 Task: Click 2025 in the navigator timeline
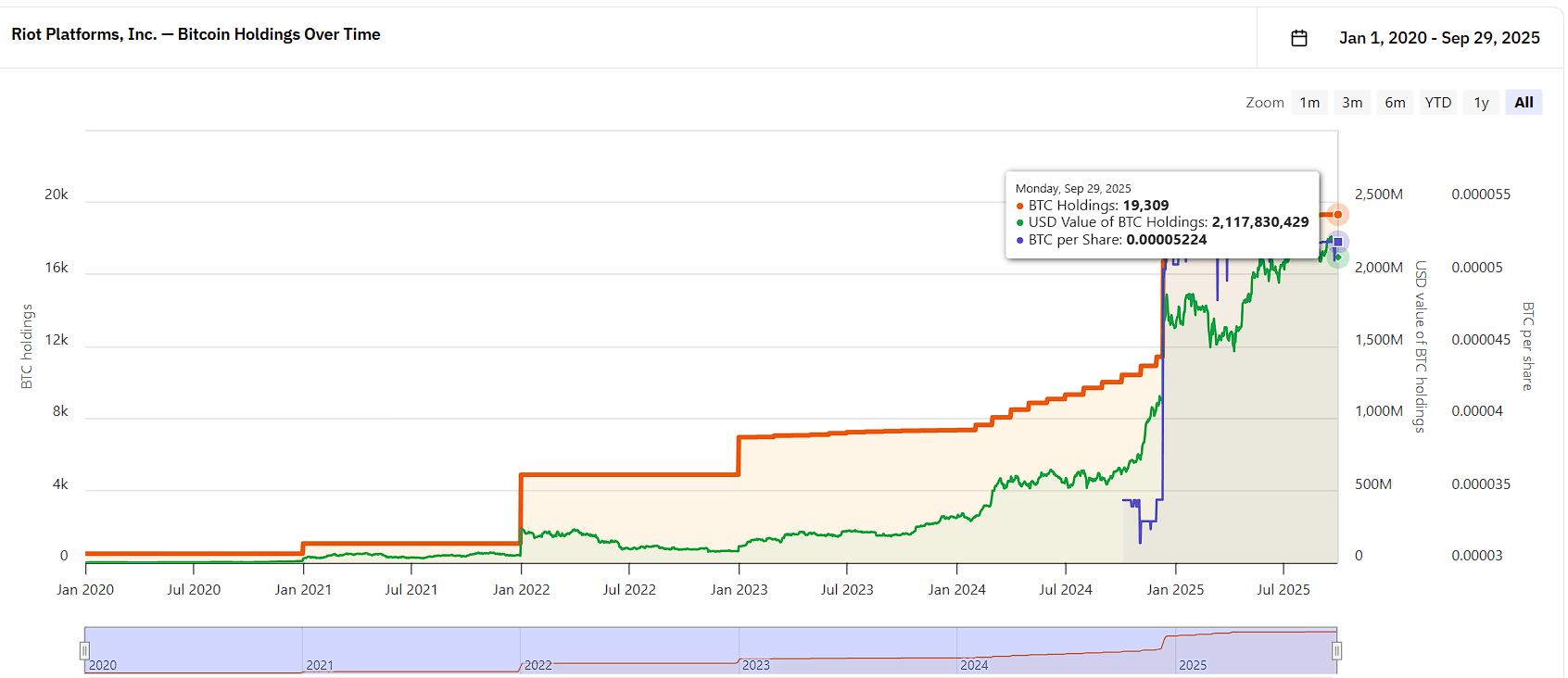coord(1193,665)
